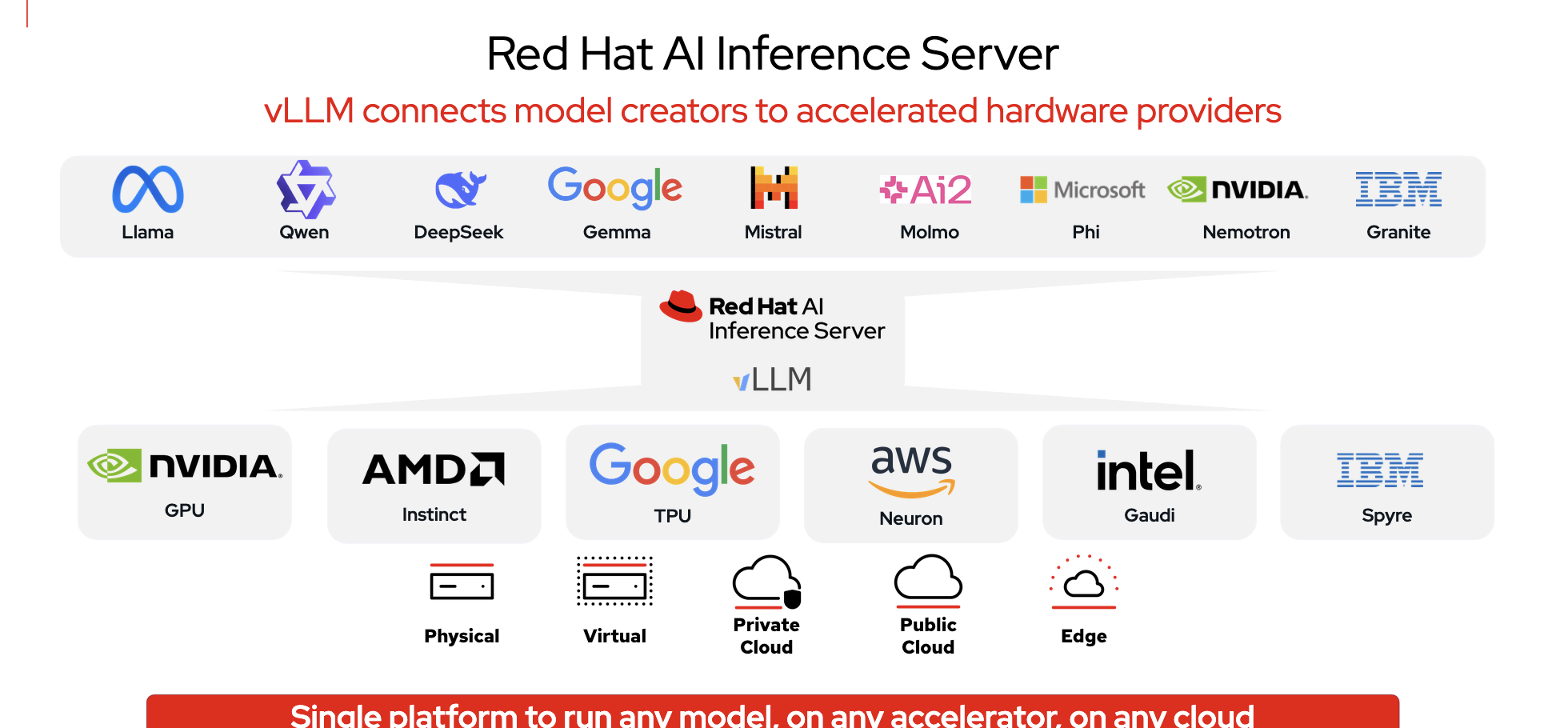Click the "GPU" label
This screenshot has height=728, width=1568.
pos(185,510)
